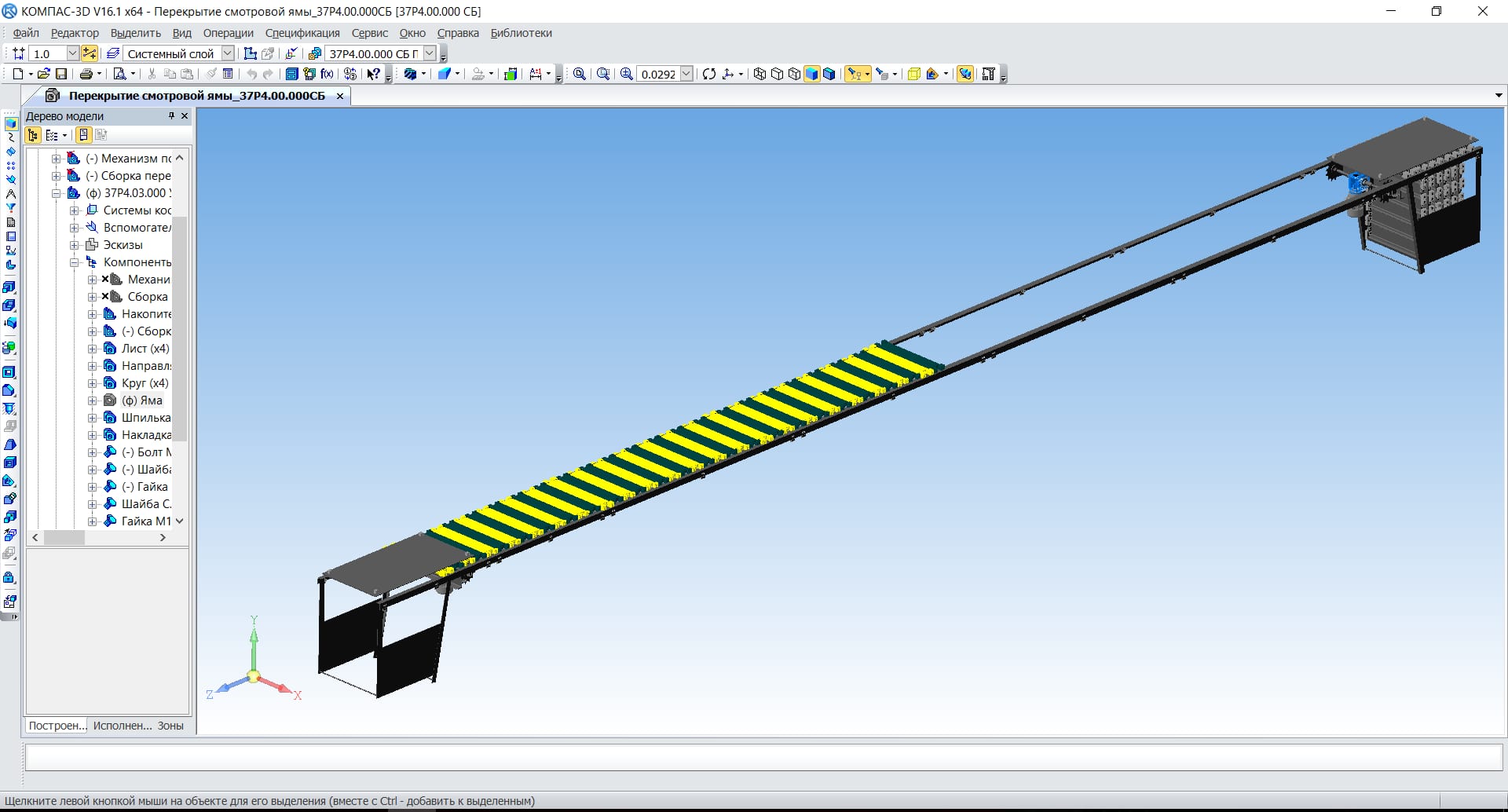Click the Rotate view icon
This screenshot has height=812, width=1508.
(x=709, y=74)
